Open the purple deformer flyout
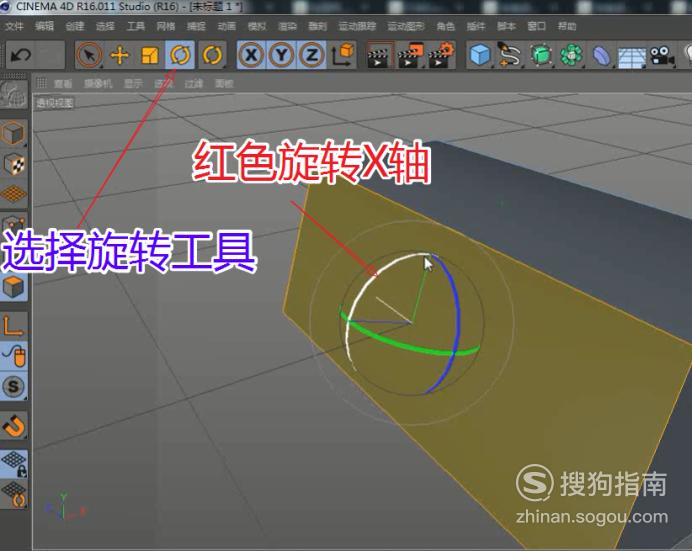692x551 pixels. tap(601, 55)
